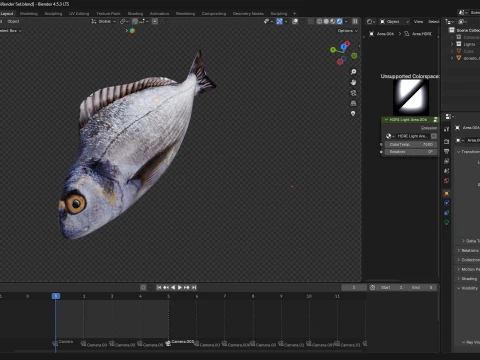Toggle viewport overlays button
Viewport: 480px width, 360px height.
coord(295,21)
